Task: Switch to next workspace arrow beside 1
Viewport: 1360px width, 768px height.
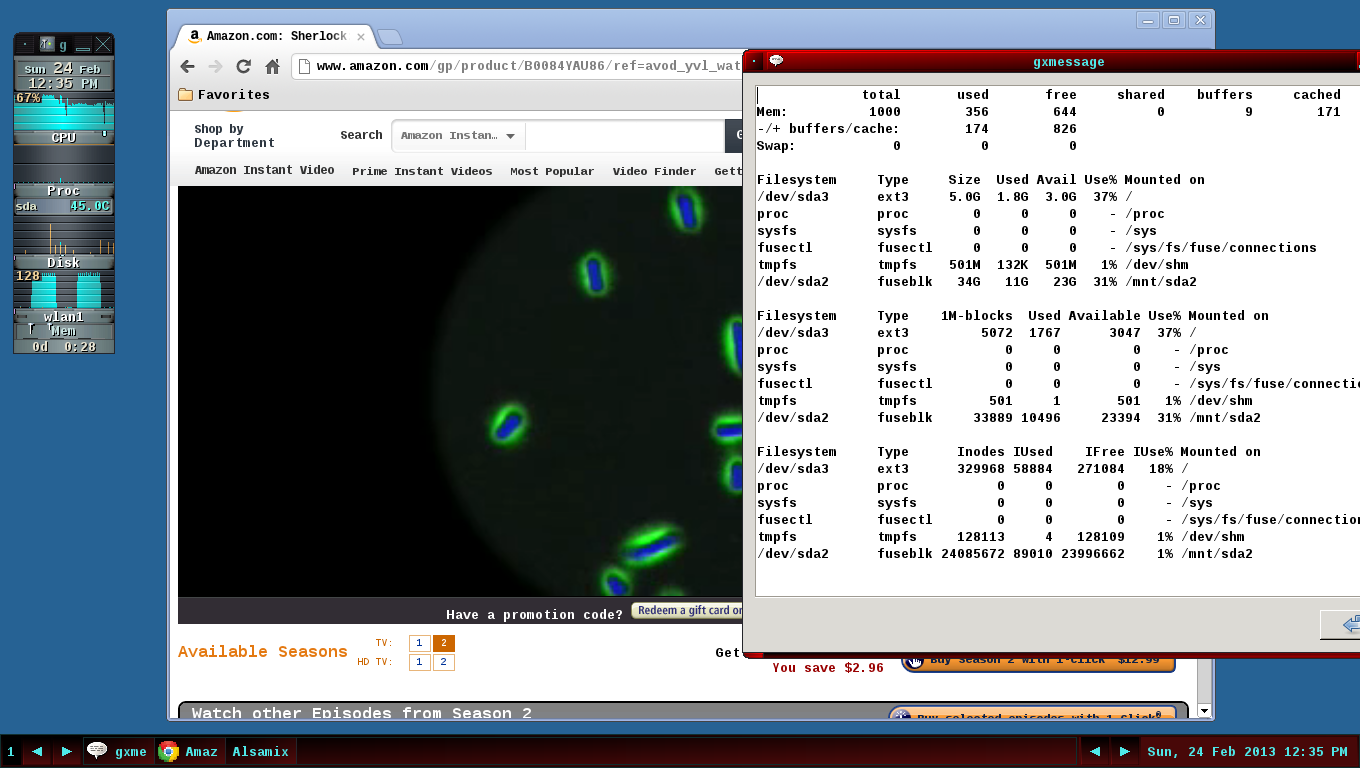Action: (x=67, y=751)
